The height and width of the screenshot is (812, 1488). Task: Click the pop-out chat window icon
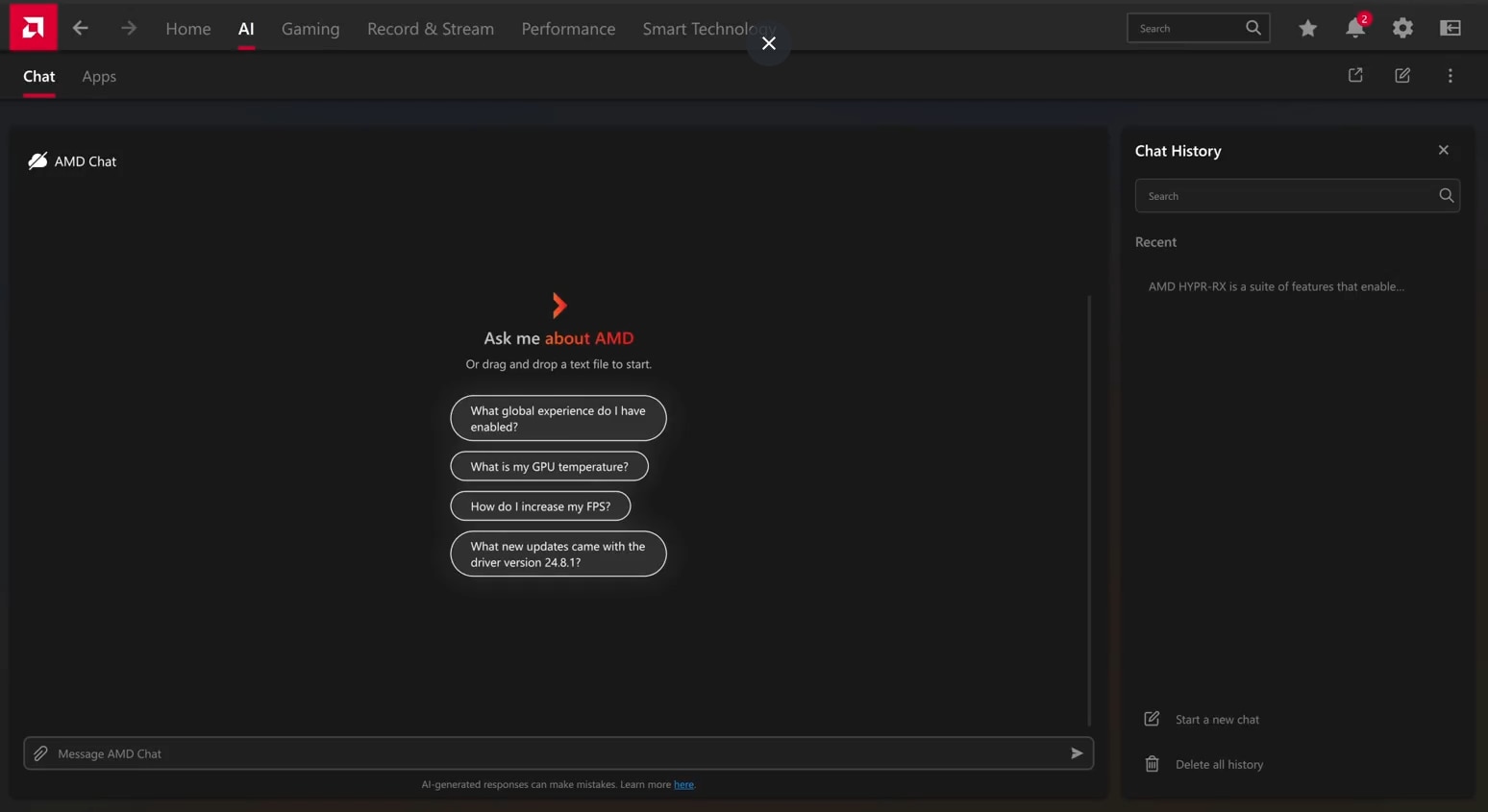(x=1355, y=75)
